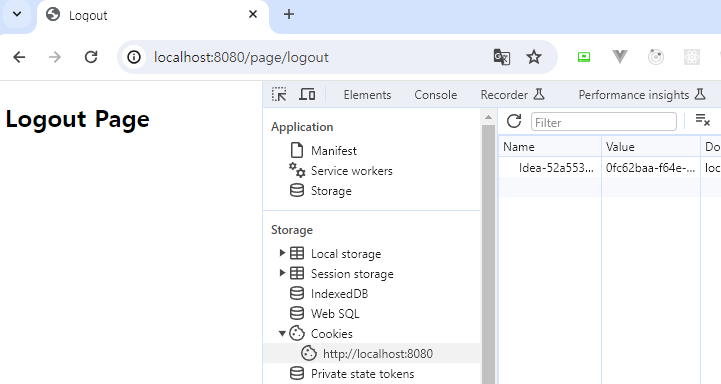Sort cookies by Value column header
721x384 pixels.
coord(651,147)
